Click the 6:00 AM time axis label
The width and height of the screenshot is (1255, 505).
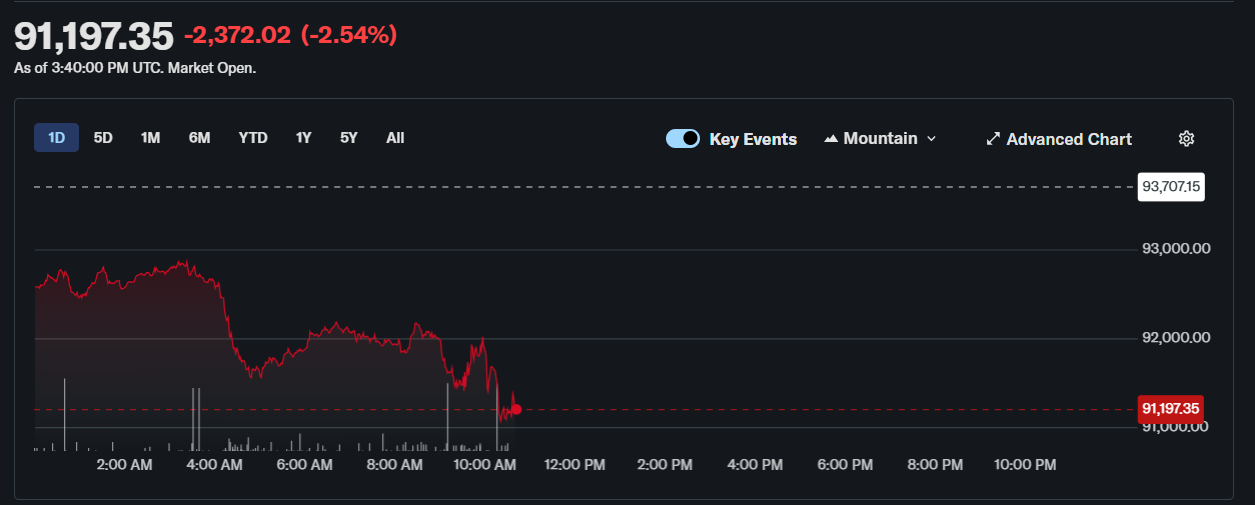(304, 465)
